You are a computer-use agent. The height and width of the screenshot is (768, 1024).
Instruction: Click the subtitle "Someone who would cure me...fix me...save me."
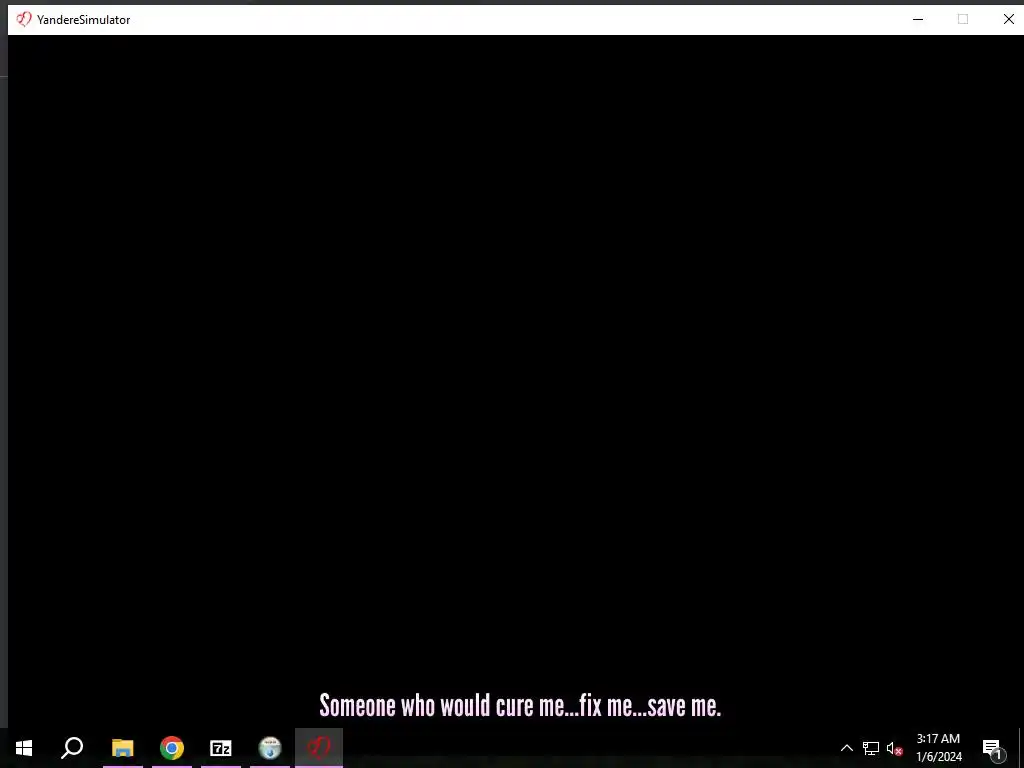(520, 705)
